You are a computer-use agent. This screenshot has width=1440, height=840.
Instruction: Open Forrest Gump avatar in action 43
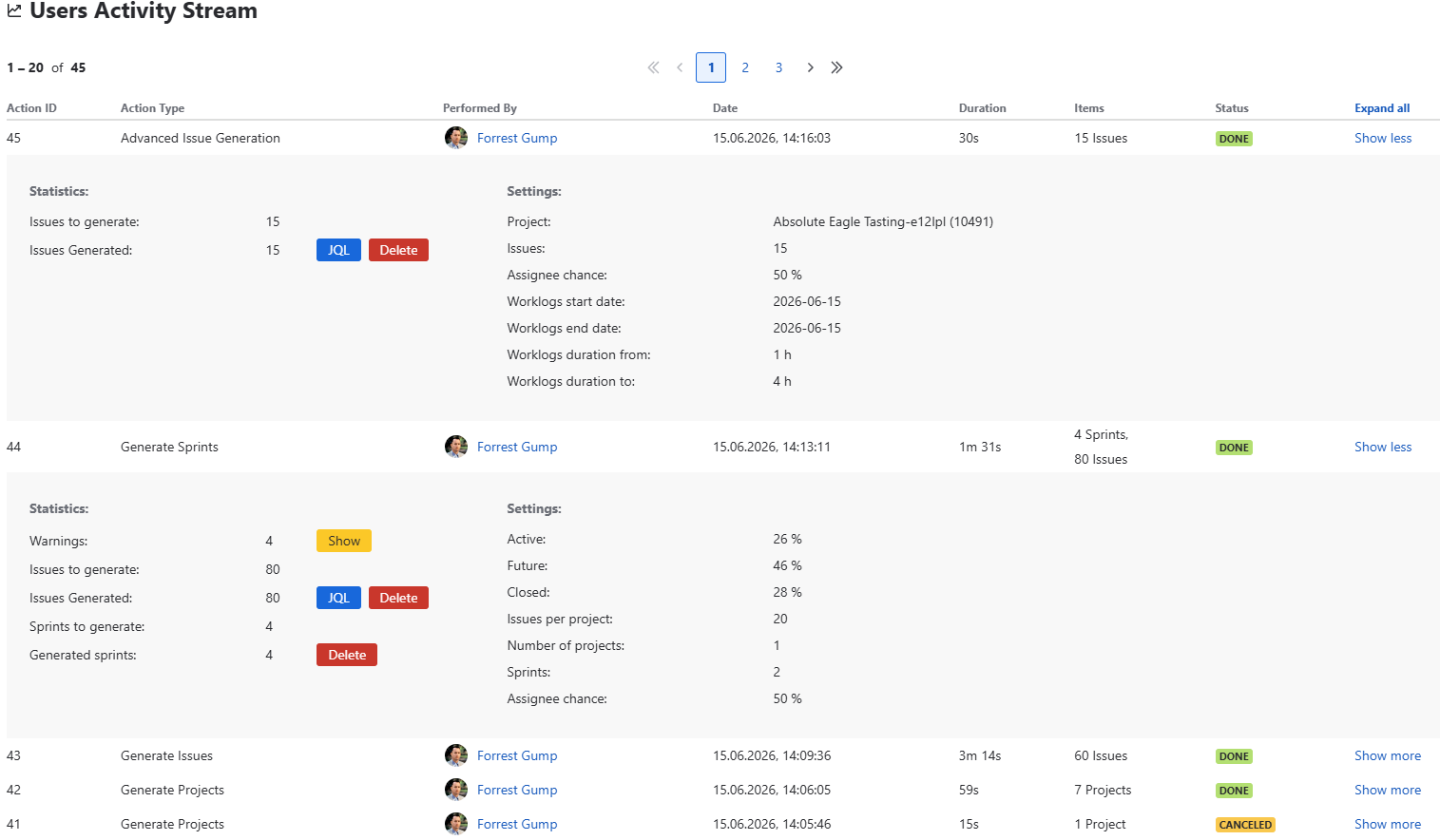tap(456, 755)
